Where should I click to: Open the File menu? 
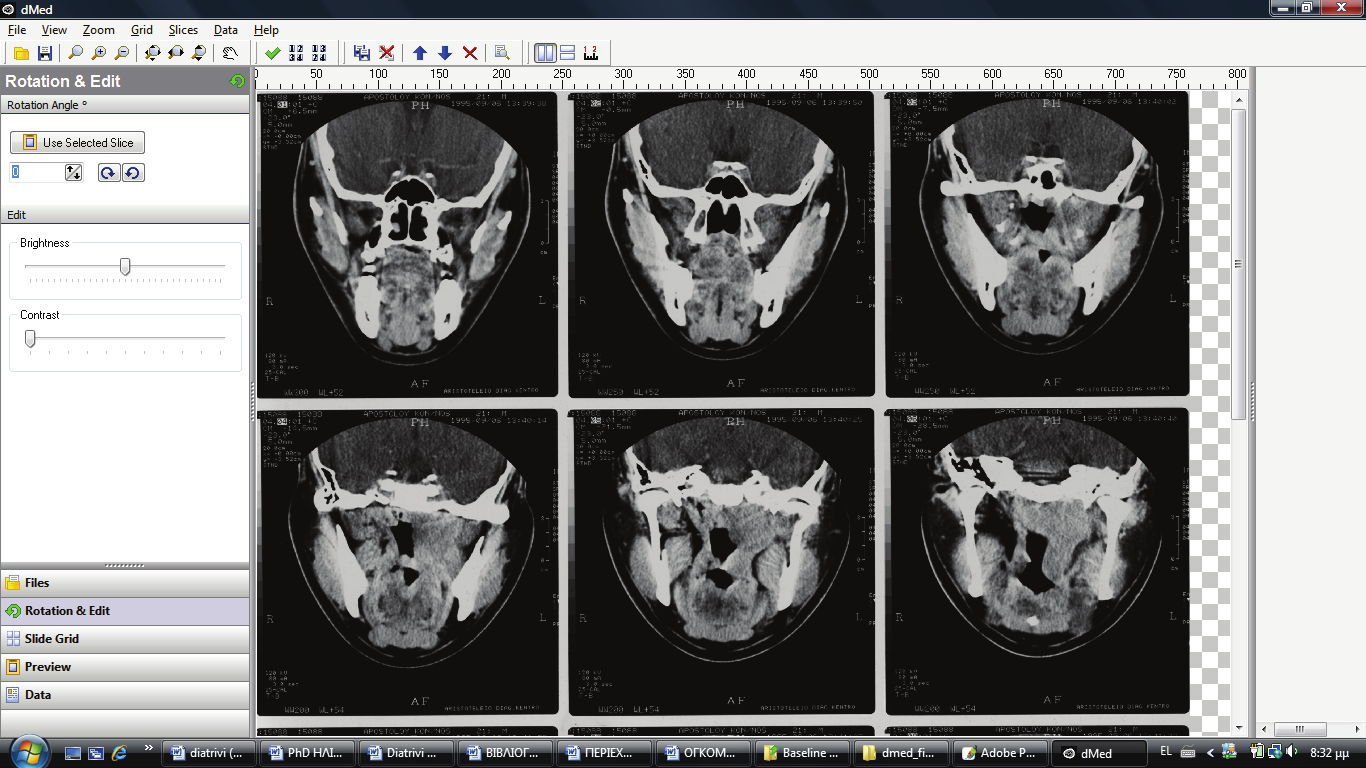[17, 30]
